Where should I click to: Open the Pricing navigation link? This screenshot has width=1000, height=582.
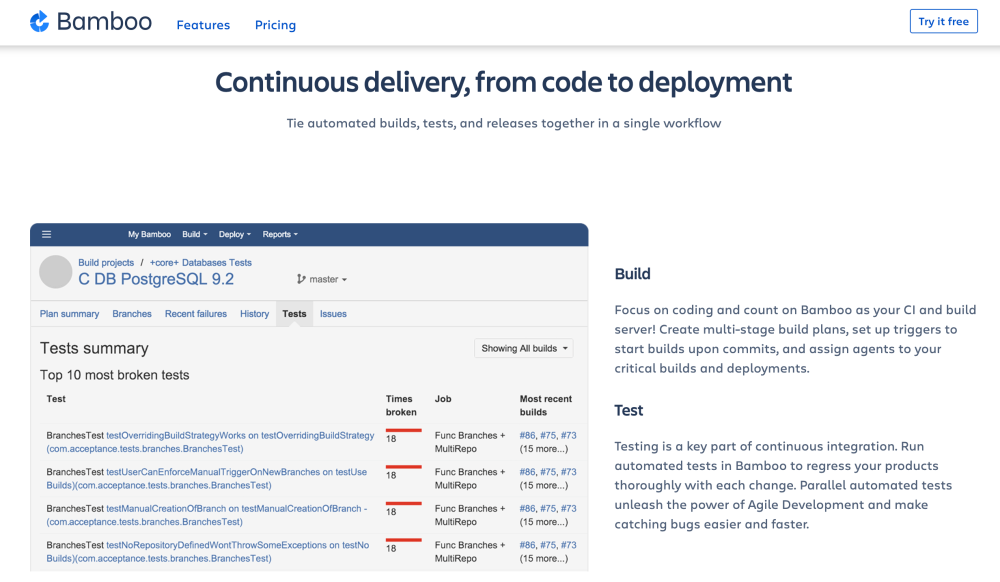click(276, 25)
